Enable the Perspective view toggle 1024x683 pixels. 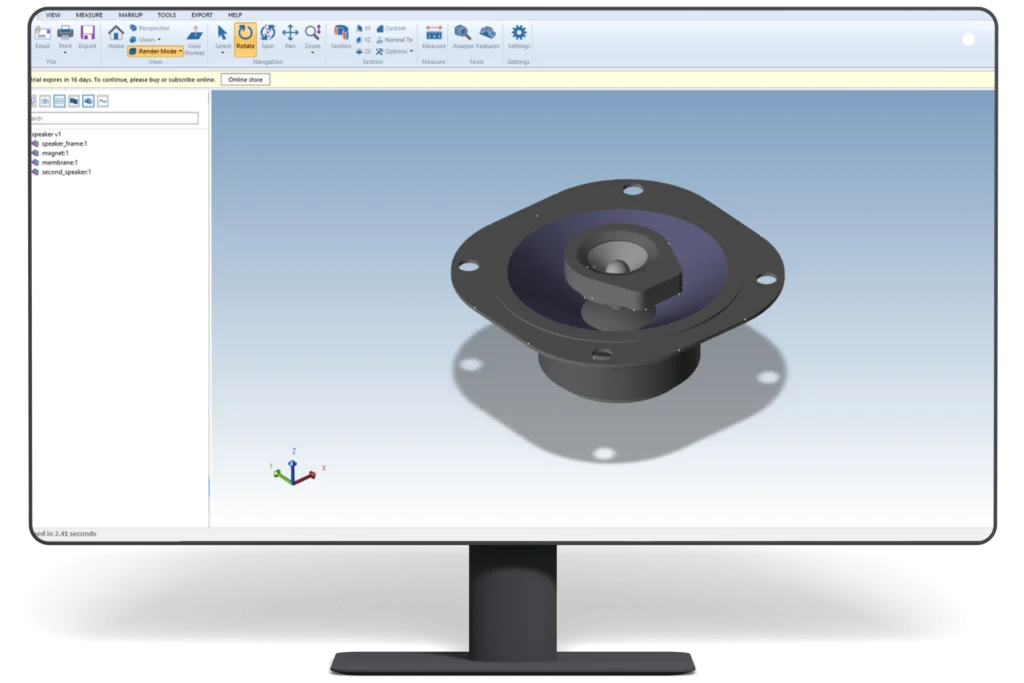[153, 28]
